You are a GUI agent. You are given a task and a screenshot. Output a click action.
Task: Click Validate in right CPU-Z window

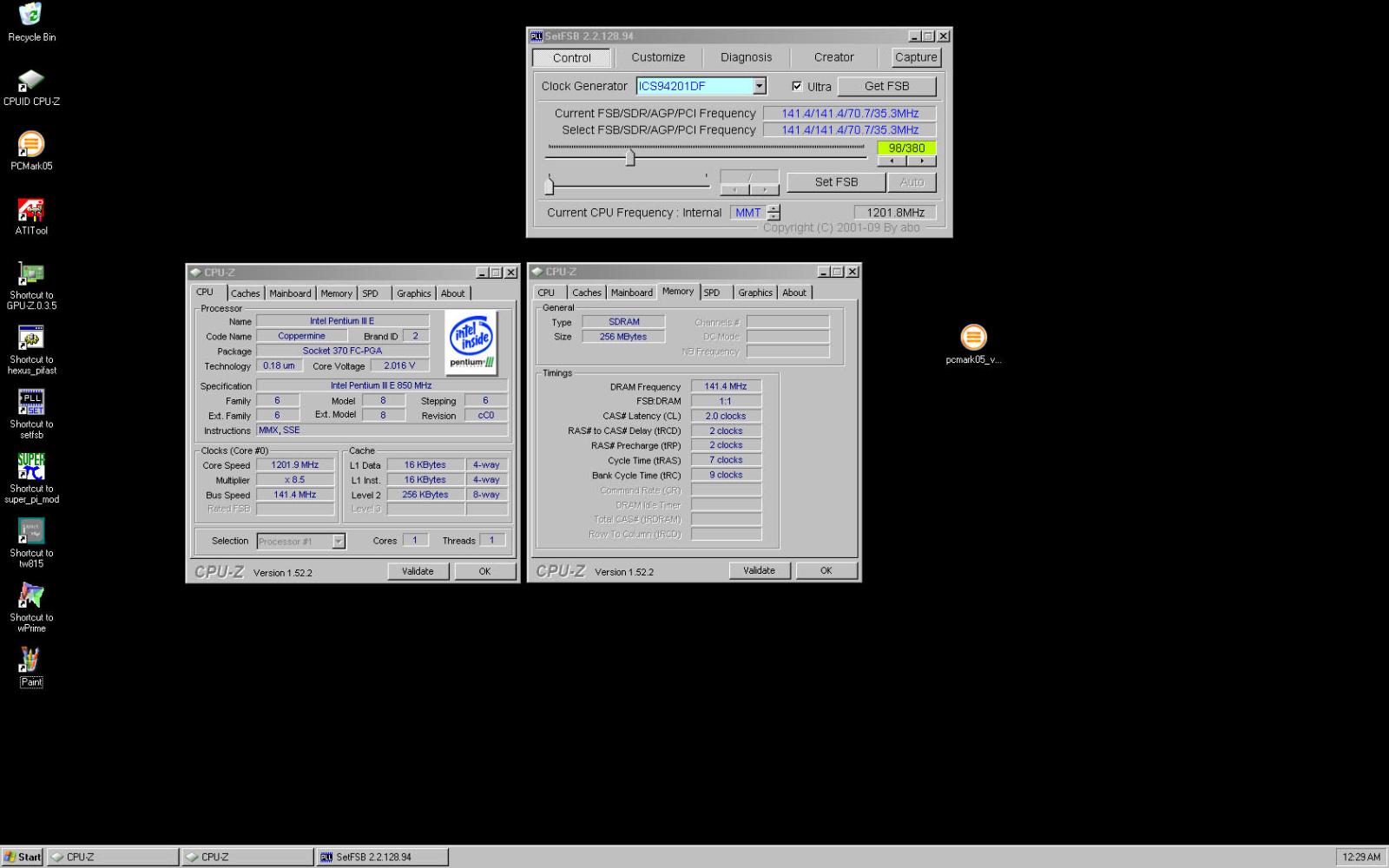(759, 570)
